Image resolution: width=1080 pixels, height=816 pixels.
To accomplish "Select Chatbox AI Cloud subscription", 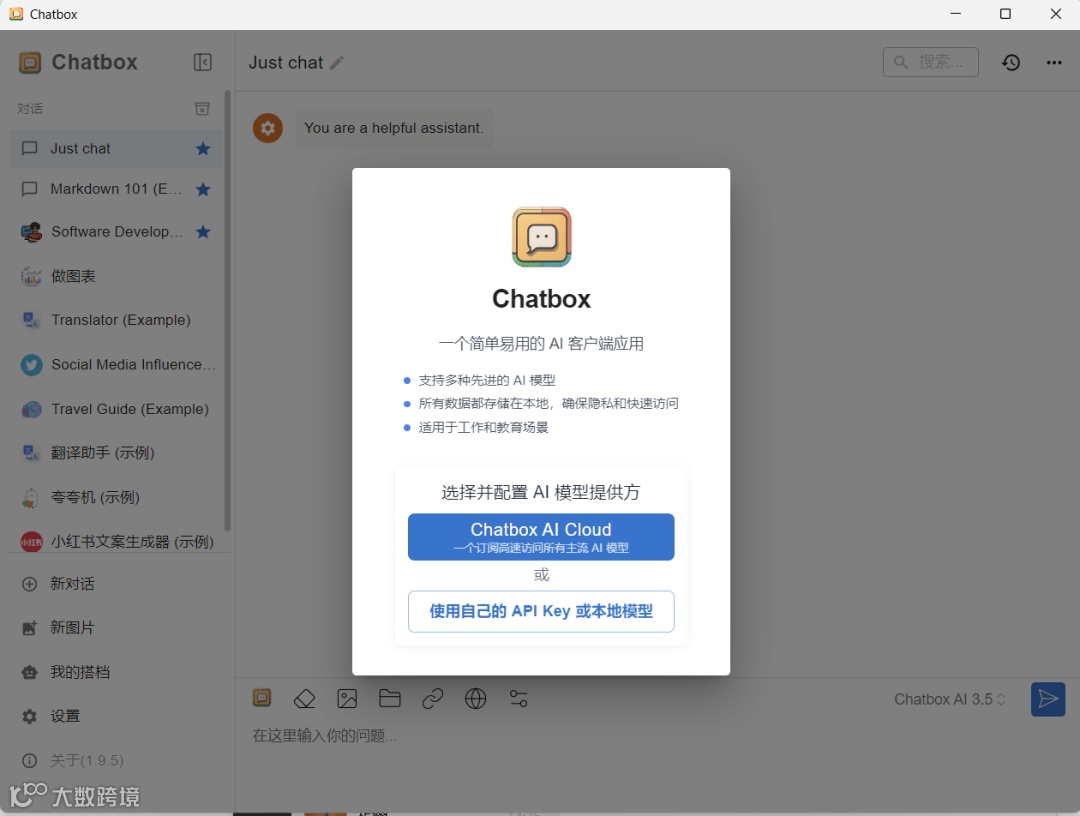I will (540, 537).
